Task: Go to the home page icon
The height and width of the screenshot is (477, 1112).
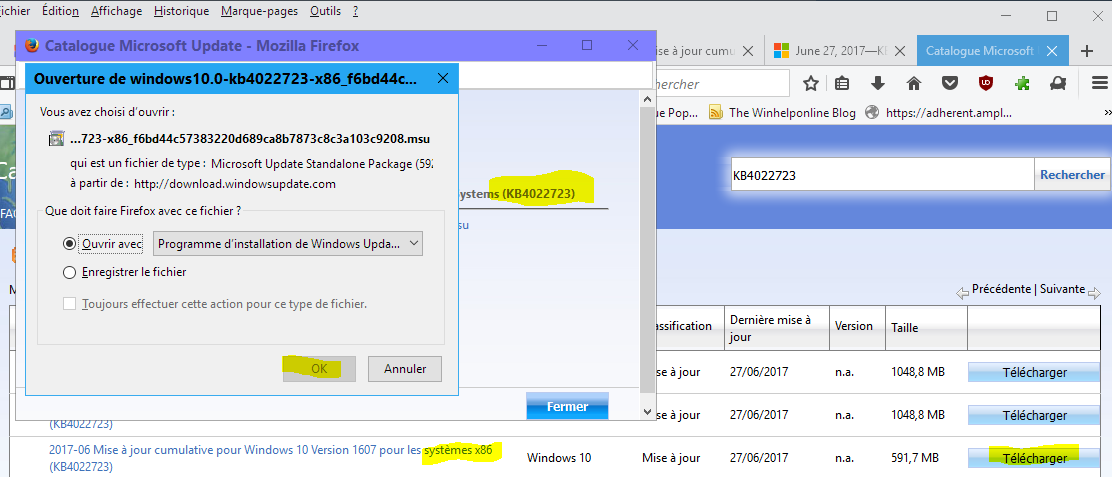Action: (913, 84)
